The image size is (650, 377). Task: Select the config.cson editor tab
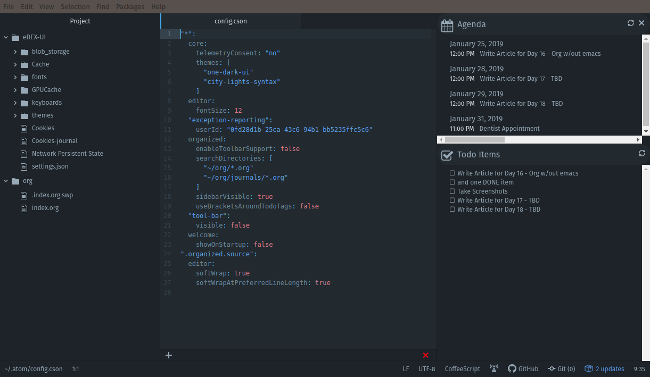point(231,21)
